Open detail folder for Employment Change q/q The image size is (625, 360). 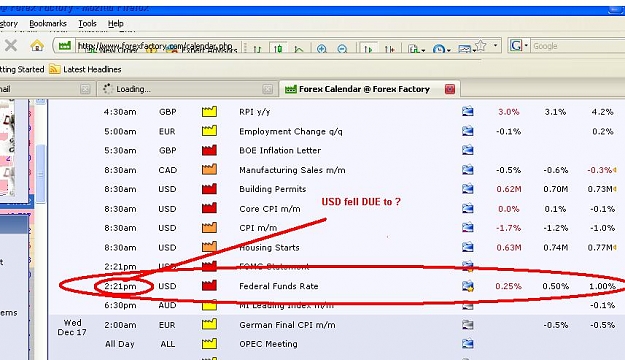[x=468, y=131]
